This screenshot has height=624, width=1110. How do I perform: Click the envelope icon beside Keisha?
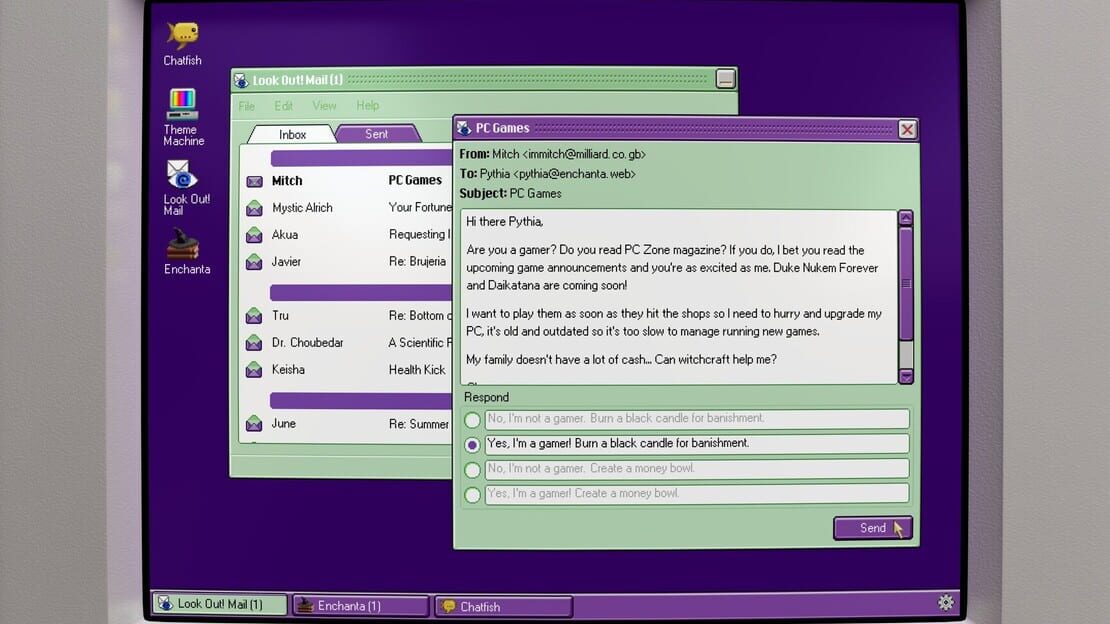click(254, 370)
